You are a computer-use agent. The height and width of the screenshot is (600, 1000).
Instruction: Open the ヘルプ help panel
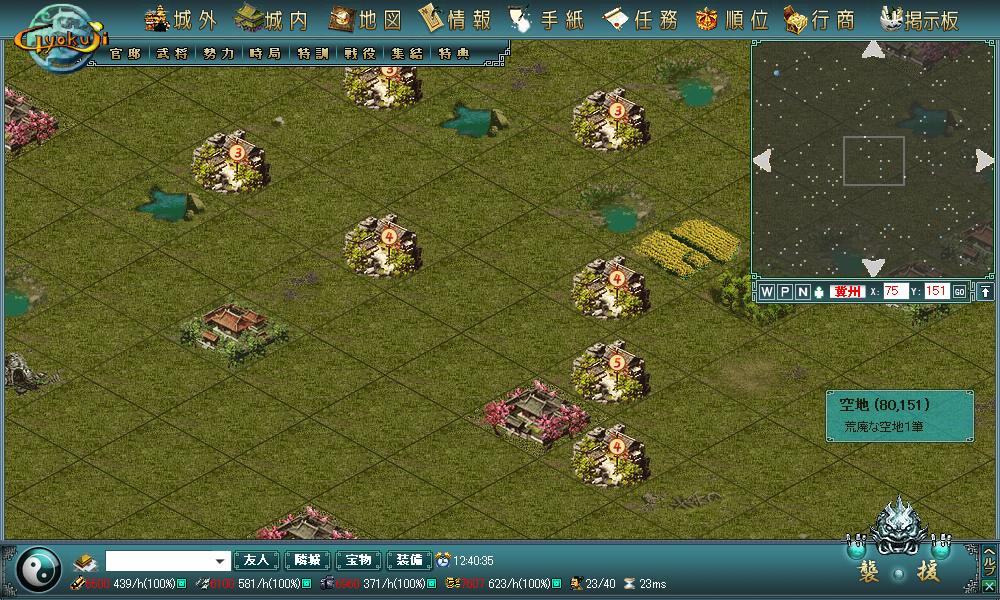tap(989, 560)
